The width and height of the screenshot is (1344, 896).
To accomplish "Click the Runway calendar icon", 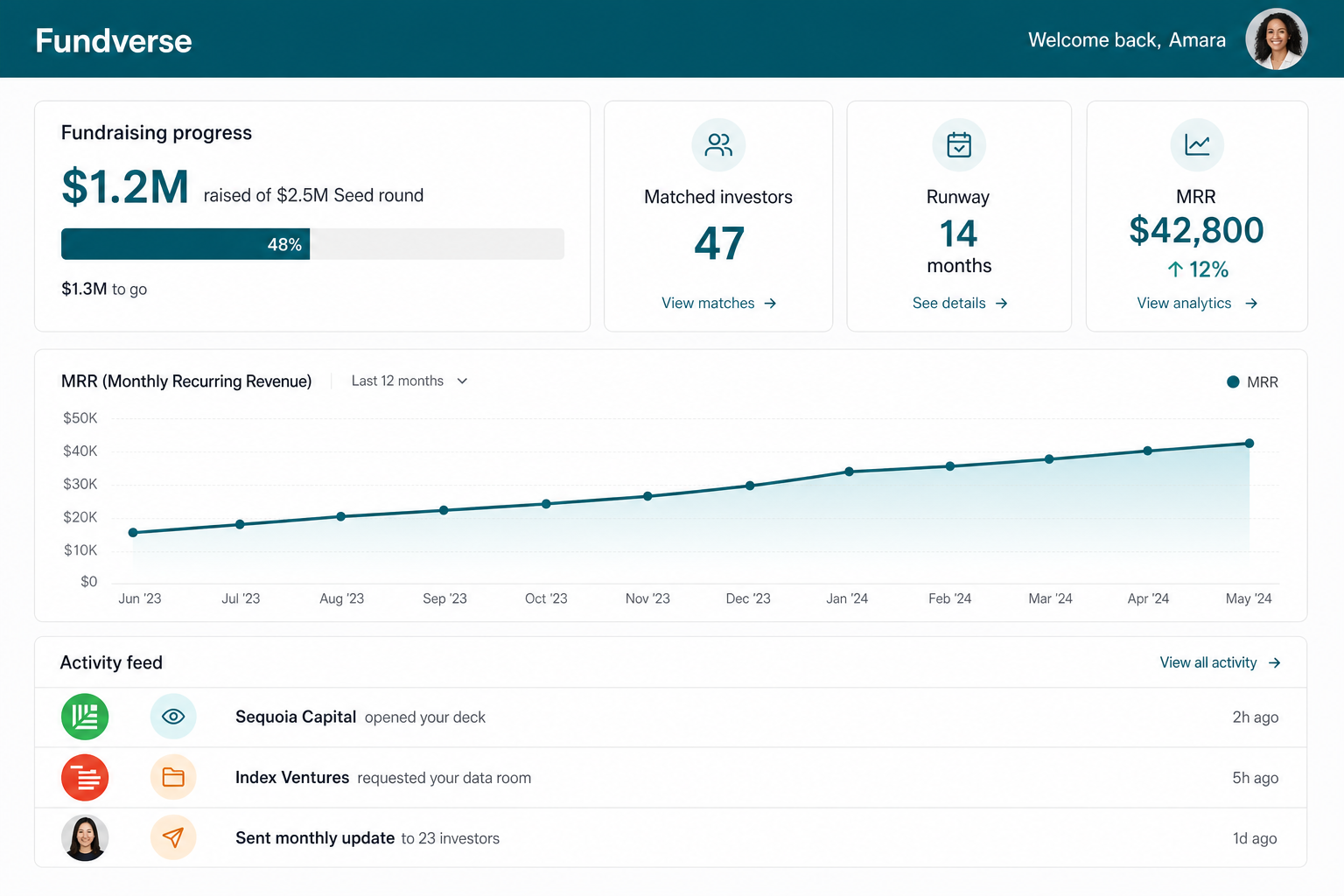I will [x=959, y=144].
